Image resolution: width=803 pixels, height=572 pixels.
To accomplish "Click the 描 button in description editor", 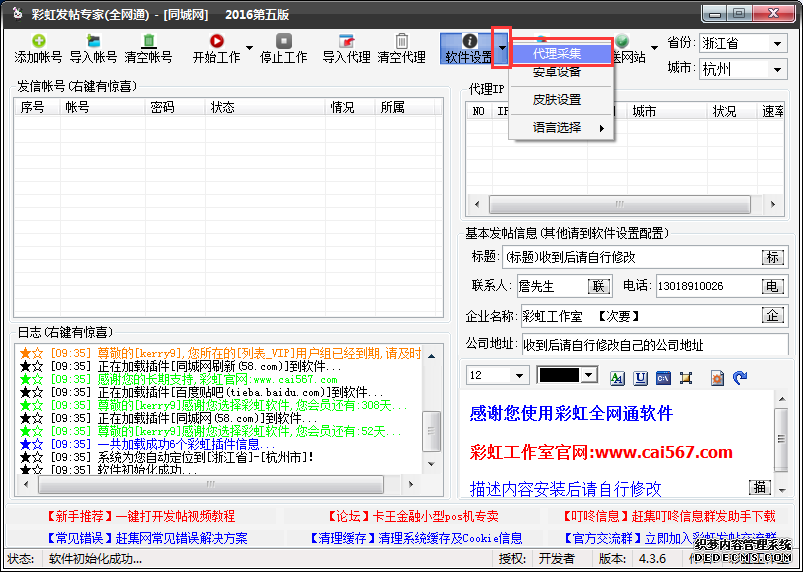I will (760, 487).
